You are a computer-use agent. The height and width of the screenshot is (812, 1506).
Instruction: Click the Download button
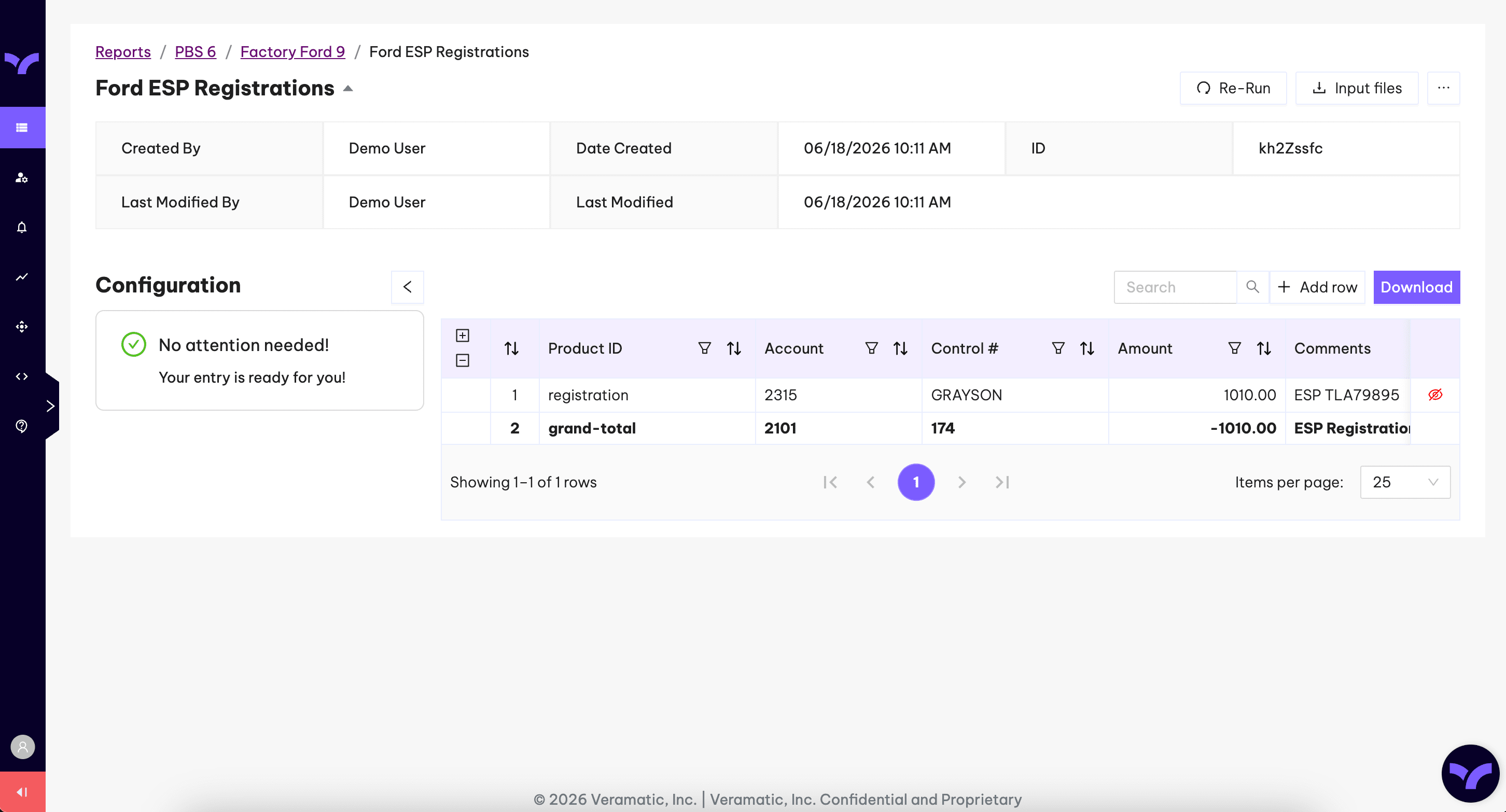(x=1417, y=287)
